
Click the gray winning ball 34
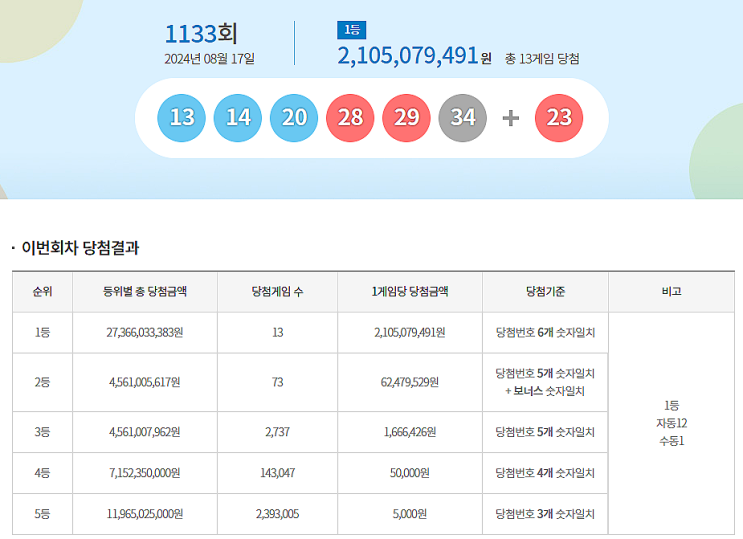click(463, 118)
